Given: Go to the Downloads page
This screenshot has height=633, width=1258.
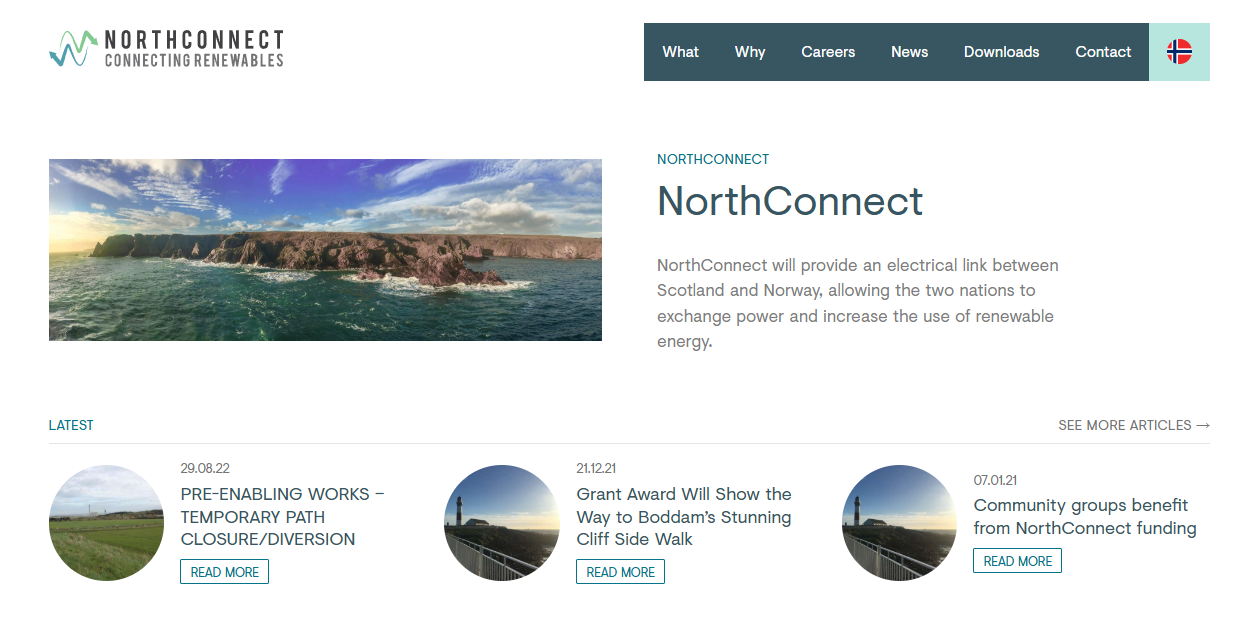Looking at the screenshot, I should (x=1001, y=51).
